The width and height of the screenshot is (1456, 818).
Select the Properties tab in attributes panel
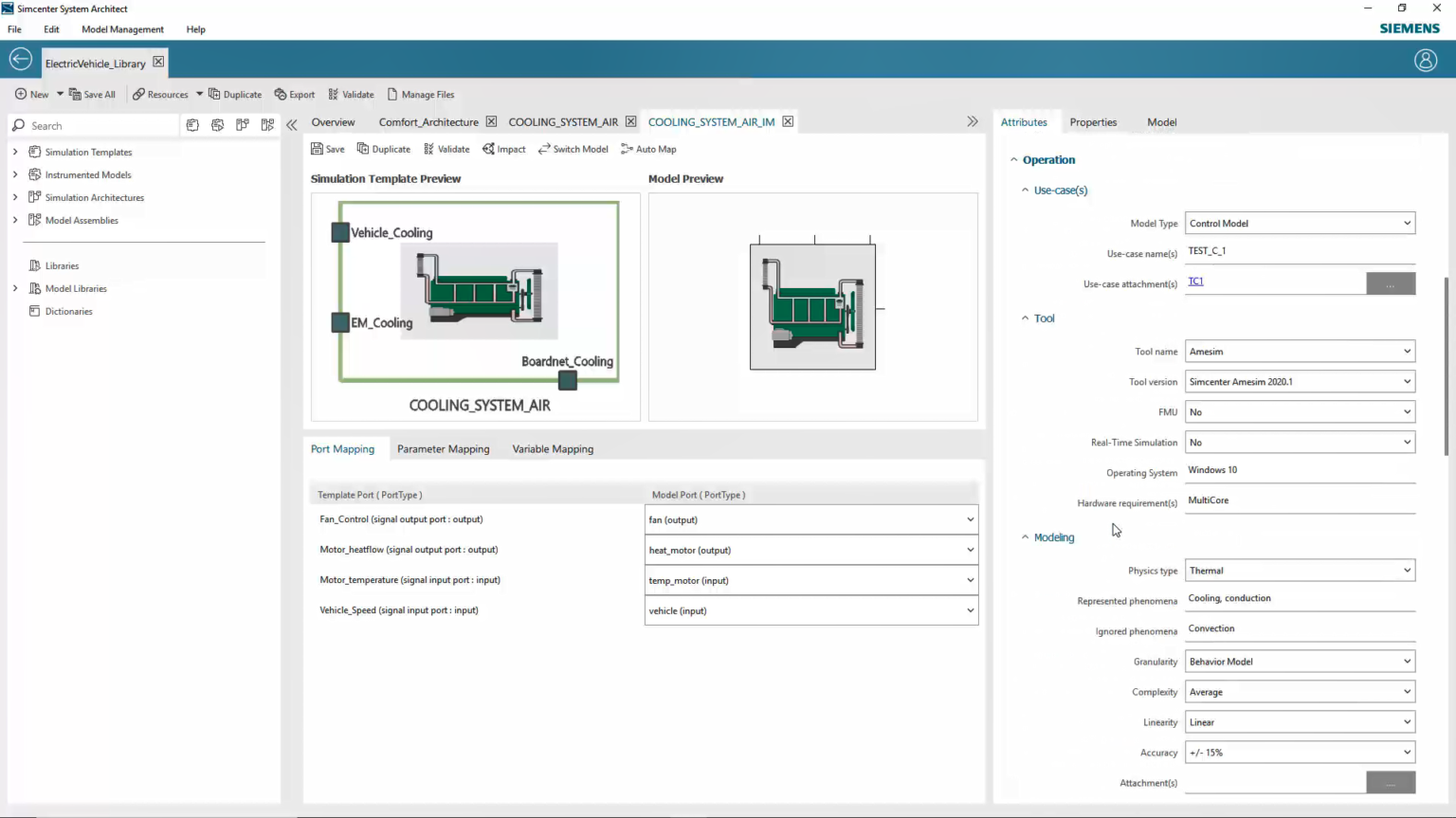(x=1093, y=122)
